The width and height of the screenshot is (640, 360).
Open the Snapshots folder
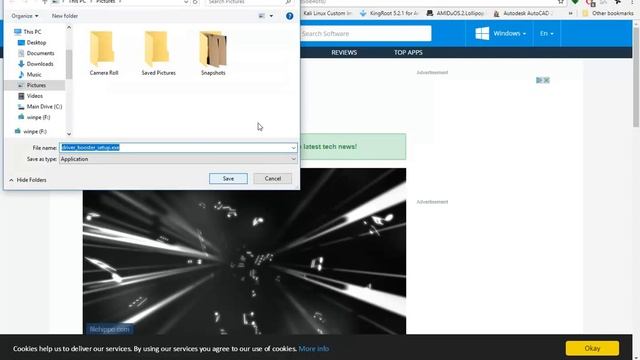[213, 53]
